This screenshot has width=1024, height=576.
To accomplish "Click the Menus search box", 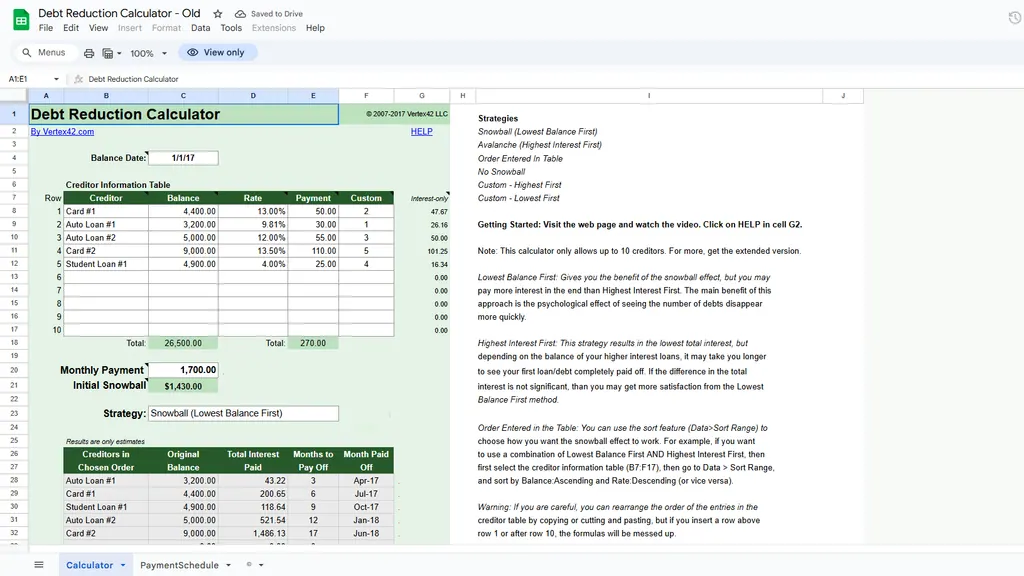I will click(43, 53).
